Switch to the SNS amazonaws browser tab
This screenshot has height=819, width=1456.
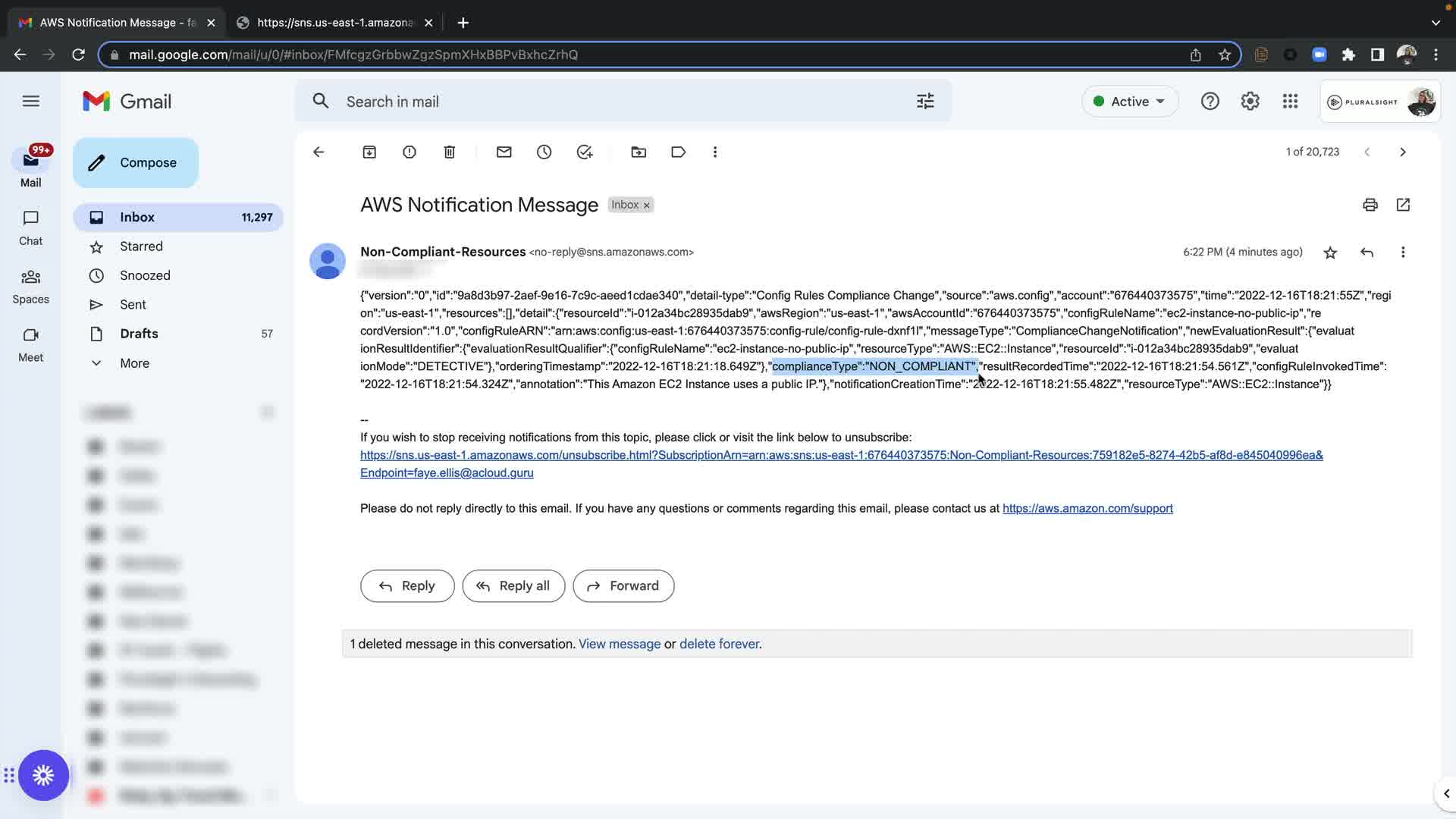[334, 23]
